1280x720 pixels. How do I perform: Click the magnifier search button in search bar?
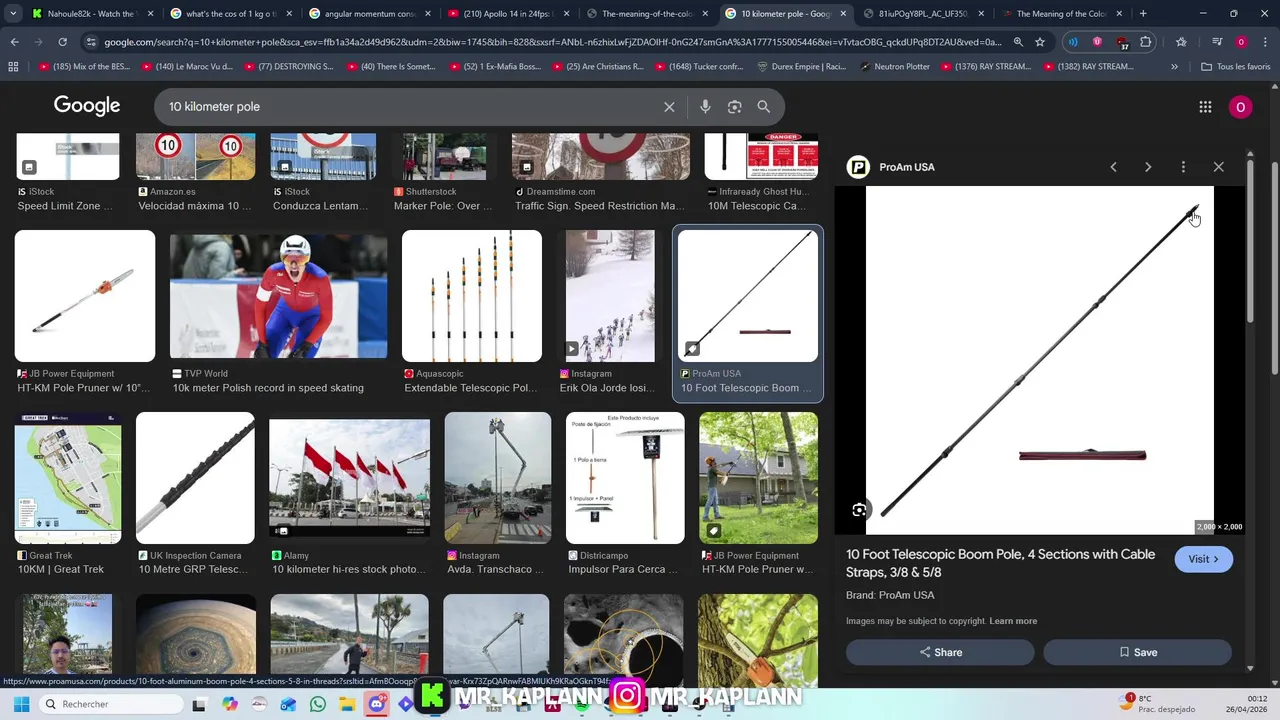pos(763,107)
